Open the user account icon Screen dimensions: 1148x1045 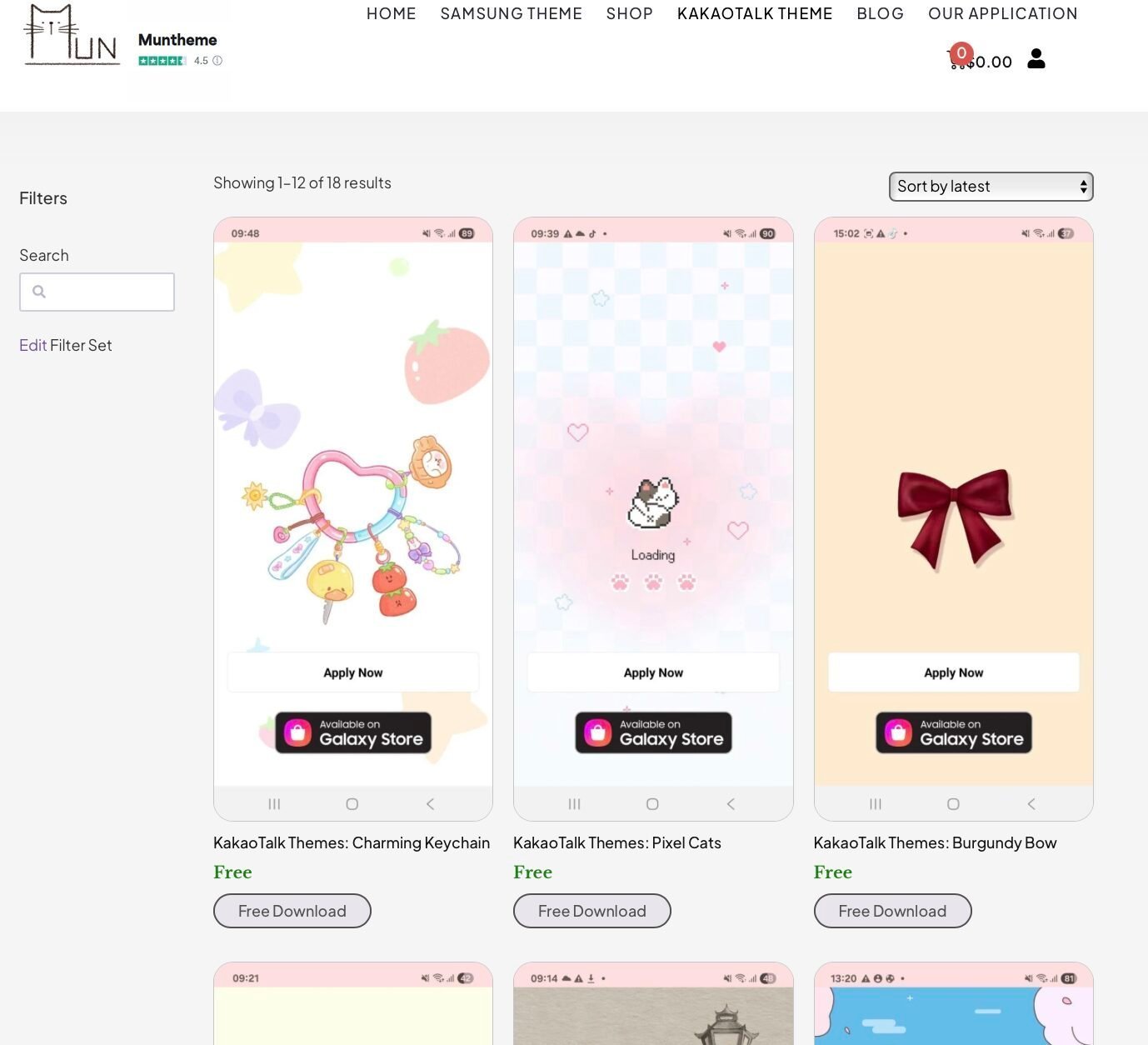point(1036,58)
